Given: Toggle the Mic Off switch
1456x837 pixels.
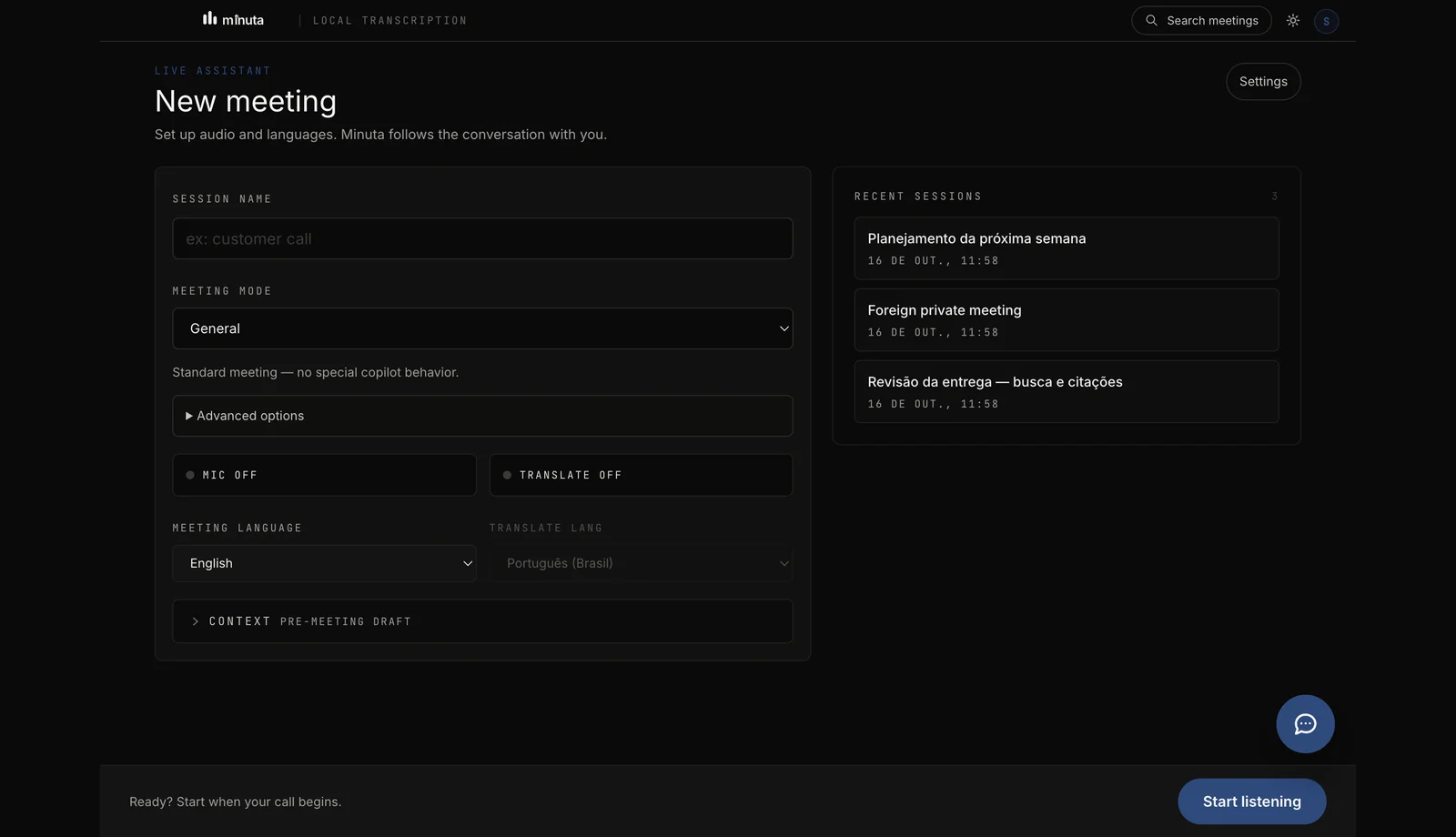Looking at the screenshot, I should (324, 475).
